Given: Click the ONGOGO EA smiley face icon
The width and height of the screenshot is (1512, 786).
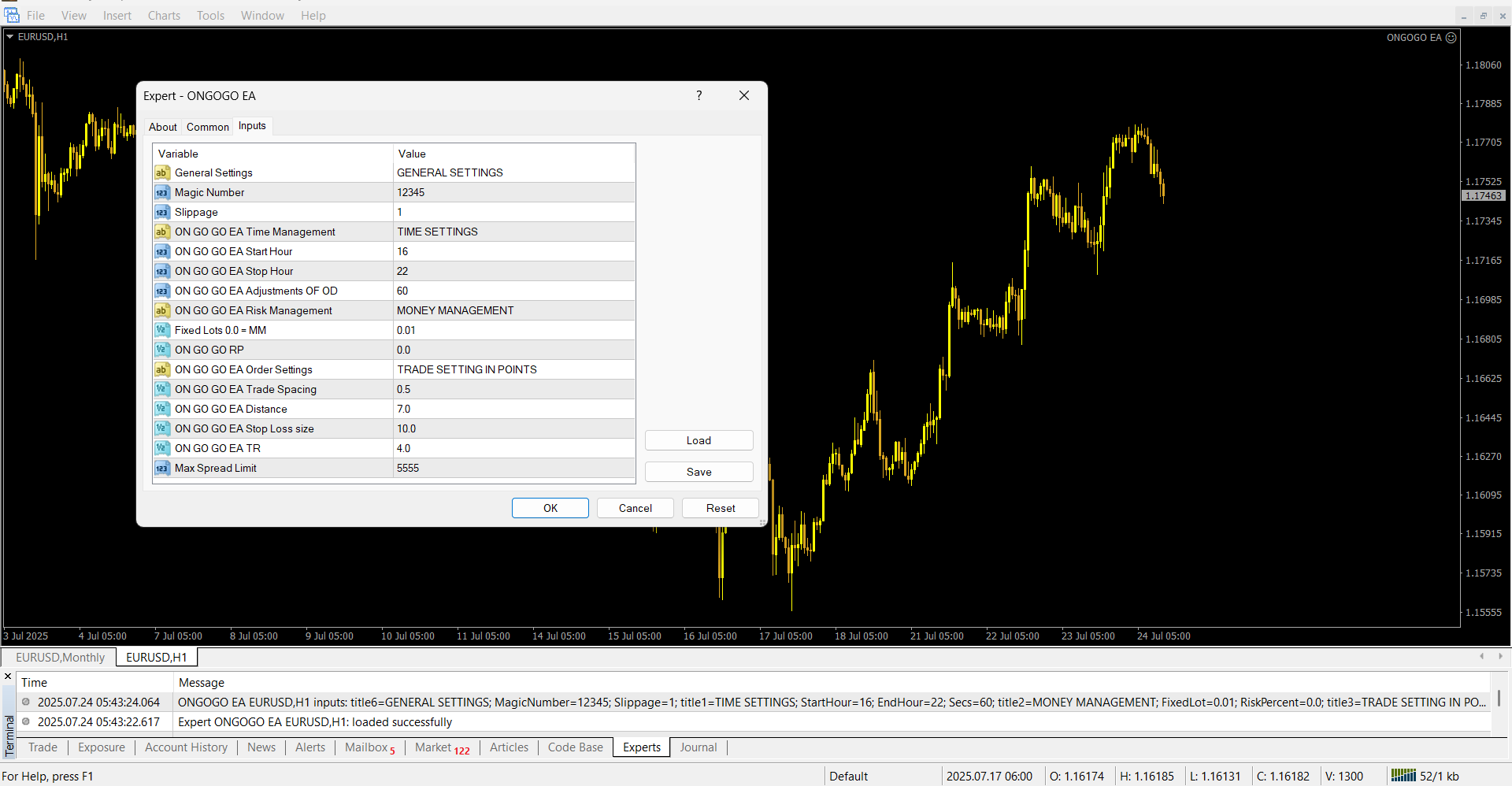Looking at the screenshot, I should pos(1451,38).
